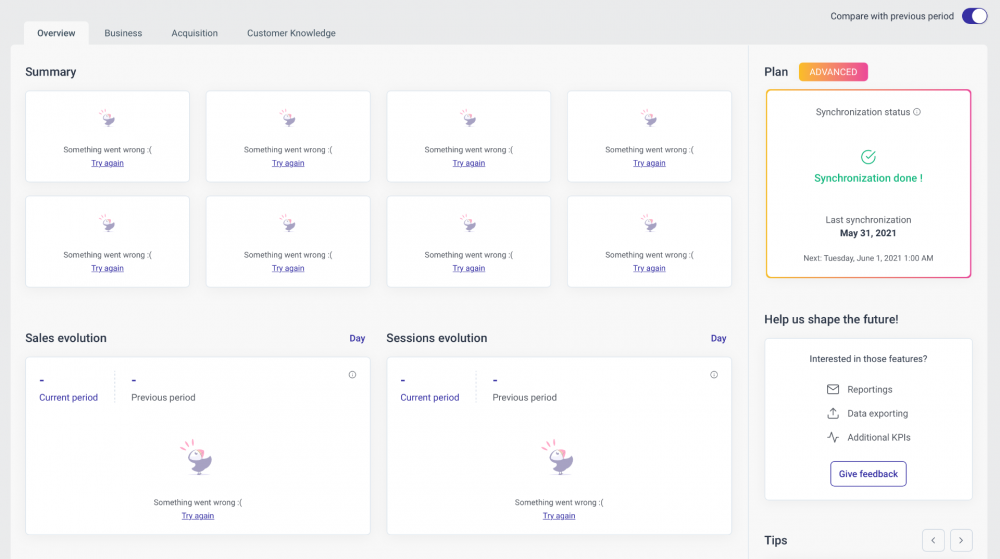Go to previous tip with left chevron

pyautogui.click(x=933, y=540)
